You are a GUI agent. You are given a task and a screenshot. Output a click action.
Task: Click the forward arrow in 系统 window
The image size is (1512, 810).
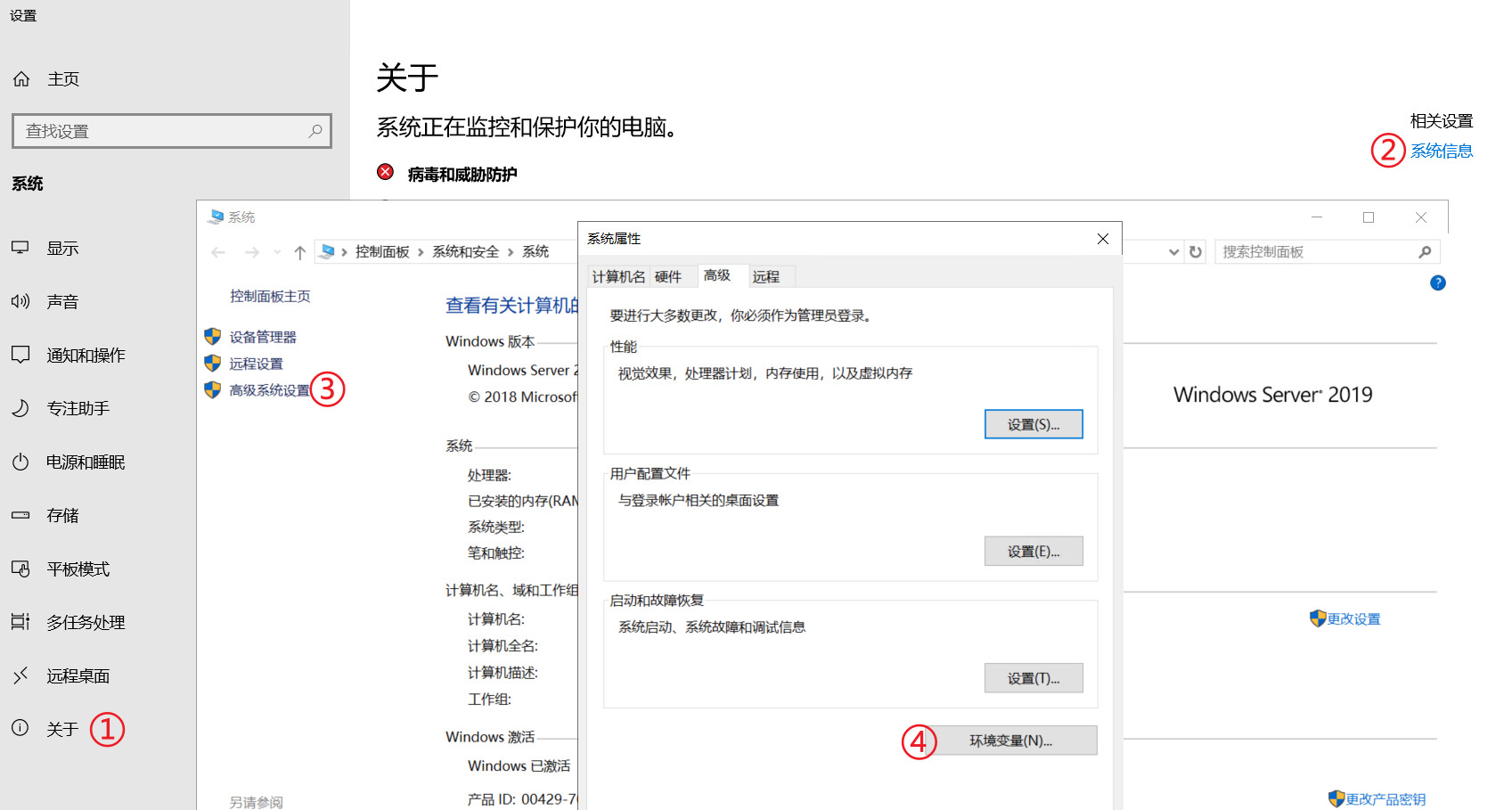[x=252, y=252]
